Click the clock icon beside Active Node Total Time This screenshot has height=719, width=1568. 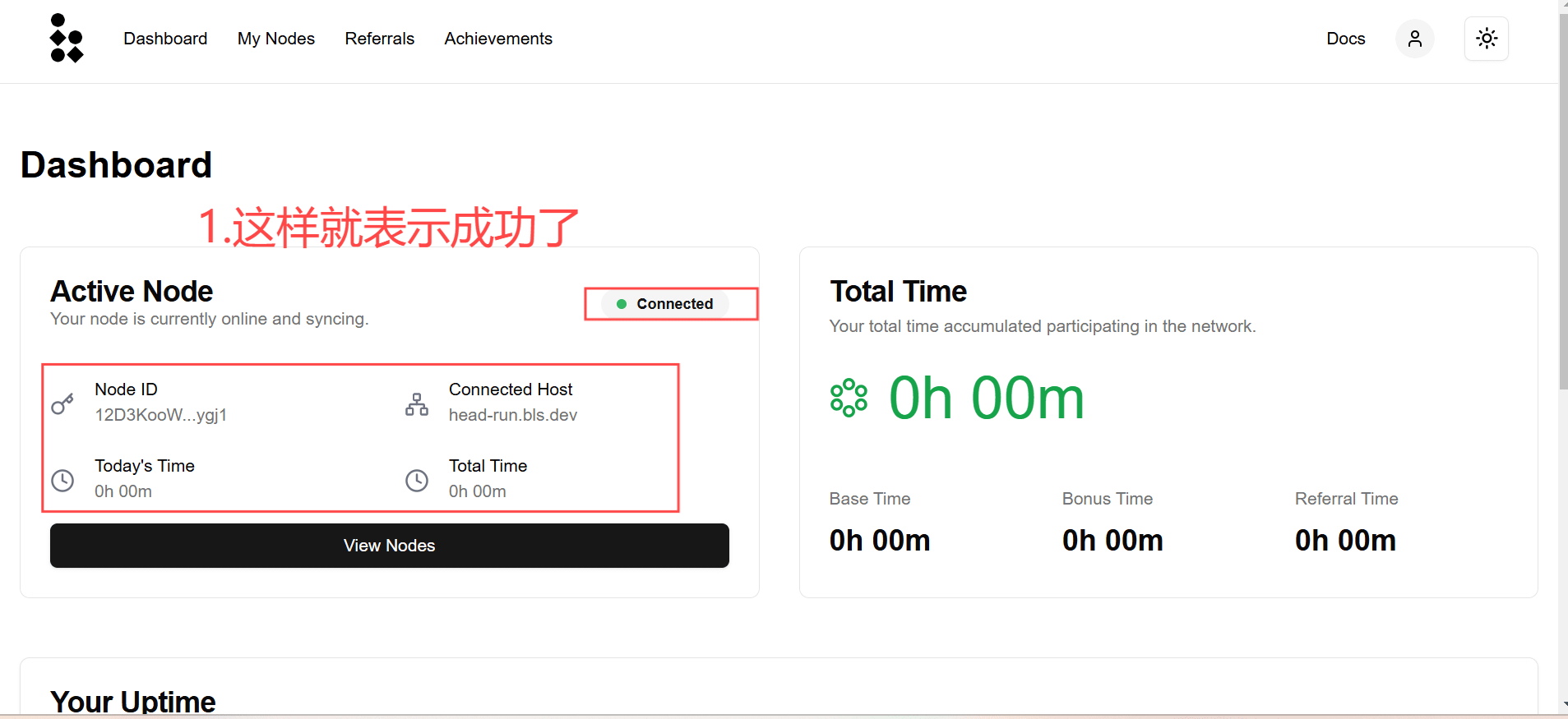tap(417, 480)
